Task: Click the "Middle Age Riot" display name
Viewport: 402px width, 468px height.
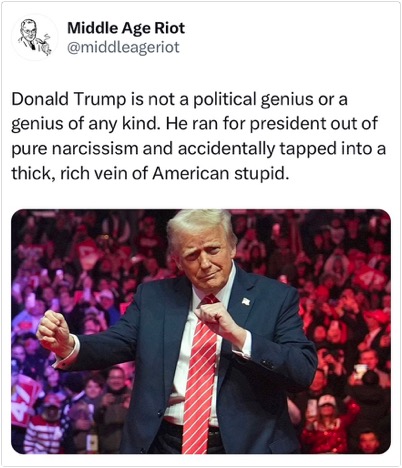Action: 126,28
